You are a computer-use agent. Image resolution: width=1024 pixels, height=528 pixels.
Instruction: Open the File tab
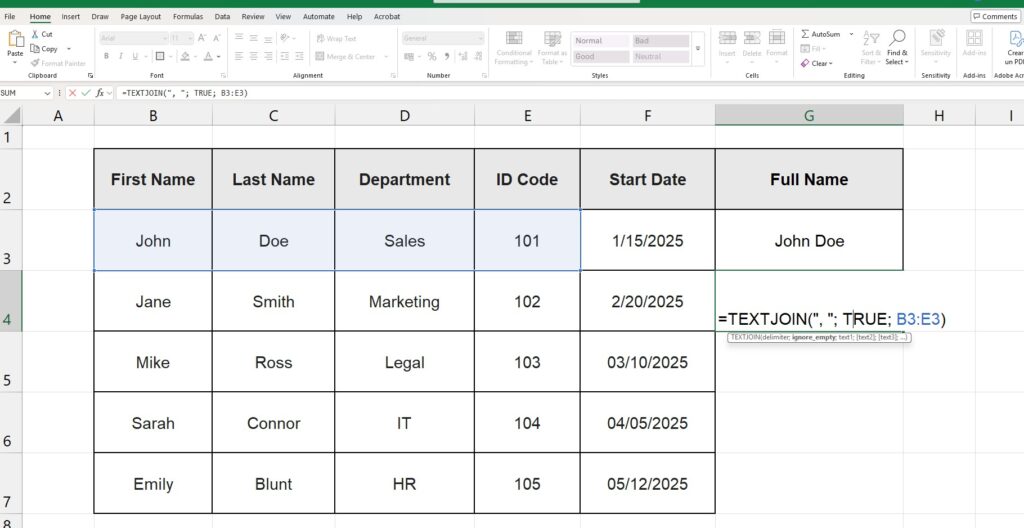tap(10, 16)
